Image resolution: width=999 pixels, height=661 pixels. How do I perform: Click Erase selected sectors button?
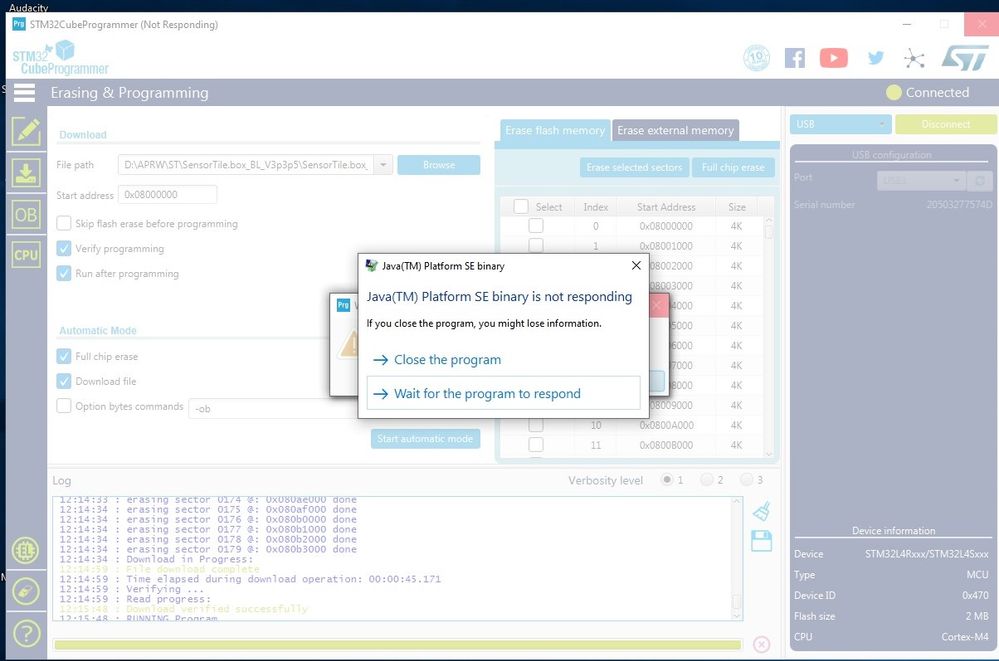tap(634, 167)
